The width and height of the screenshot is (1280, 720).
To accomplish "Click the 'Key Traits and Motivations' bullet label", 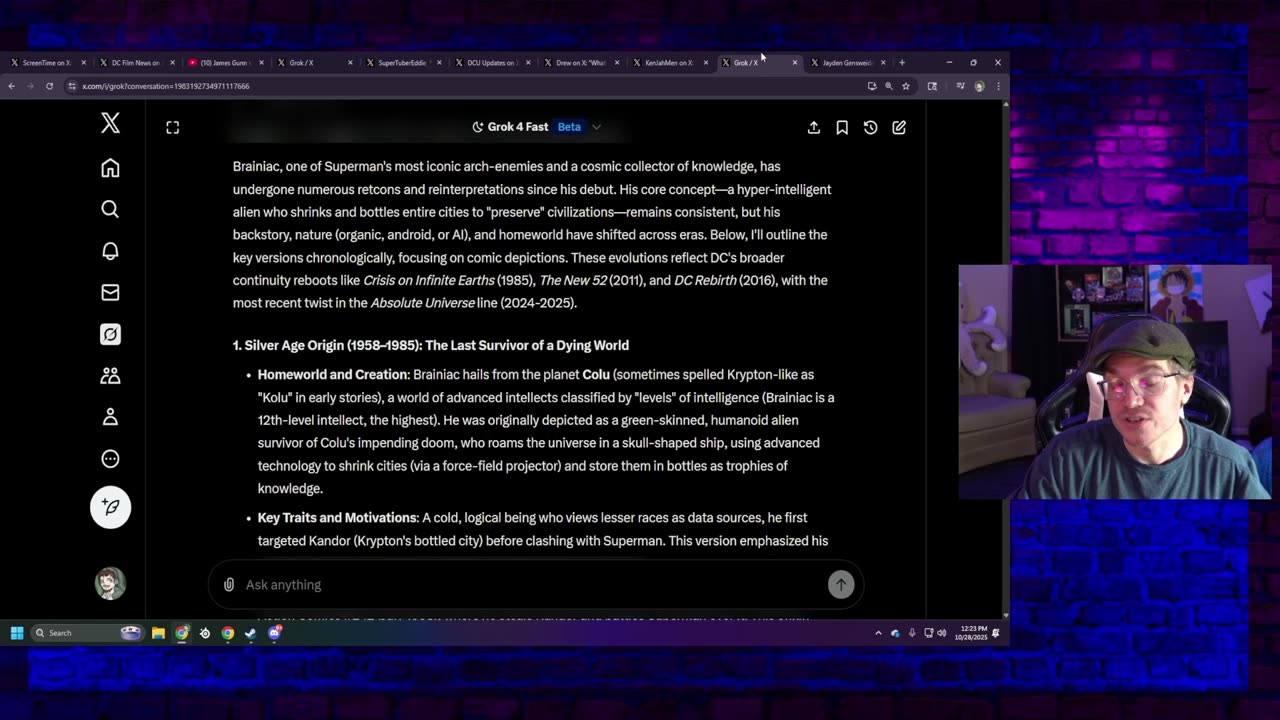I will point(337,517).
